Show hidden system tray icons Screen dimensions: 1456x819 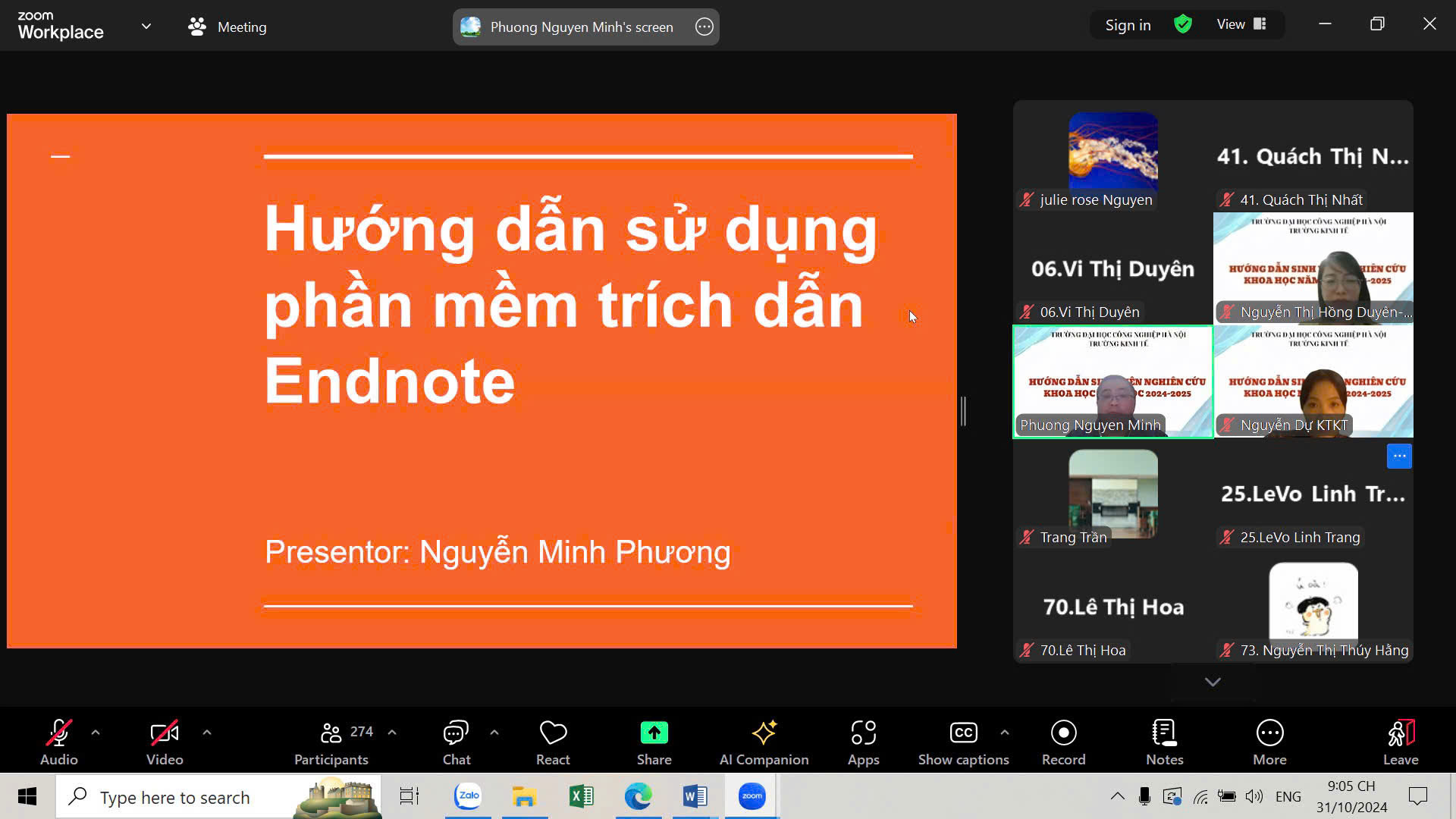click(x=1118, y=796)
